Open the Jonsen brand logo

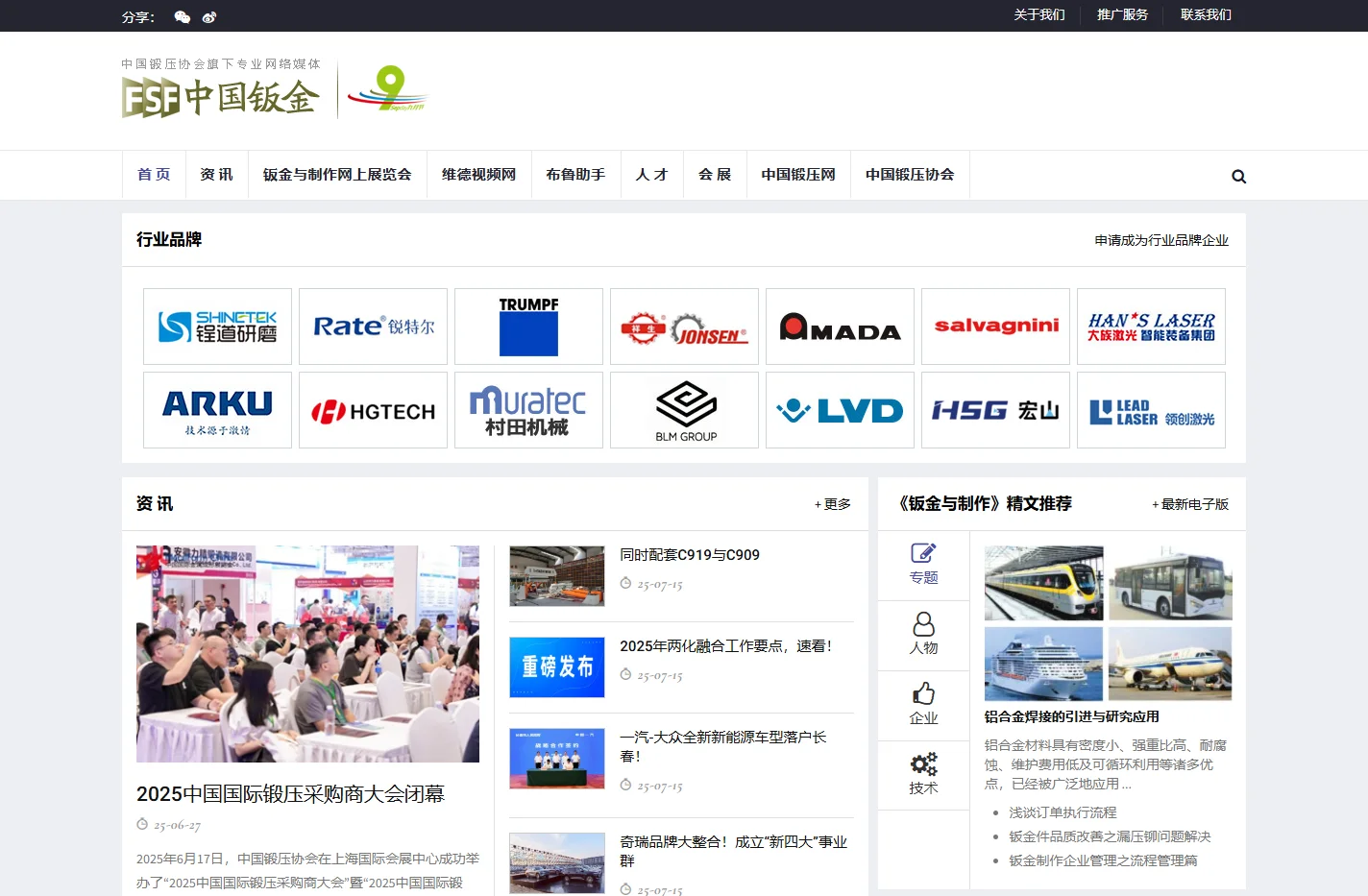684,327
